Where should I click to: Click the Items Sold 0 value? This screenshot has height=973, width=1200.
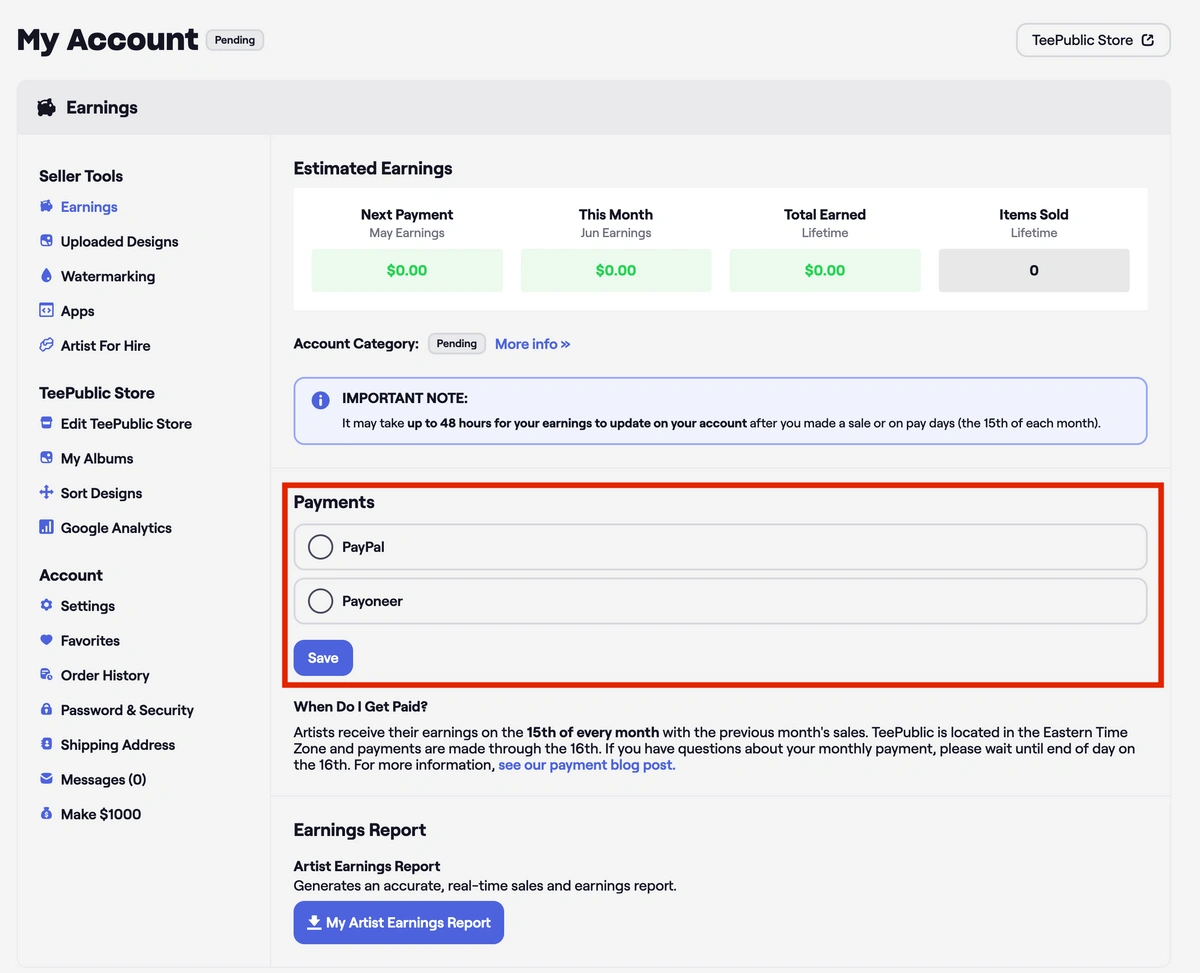pos(1034,270)
